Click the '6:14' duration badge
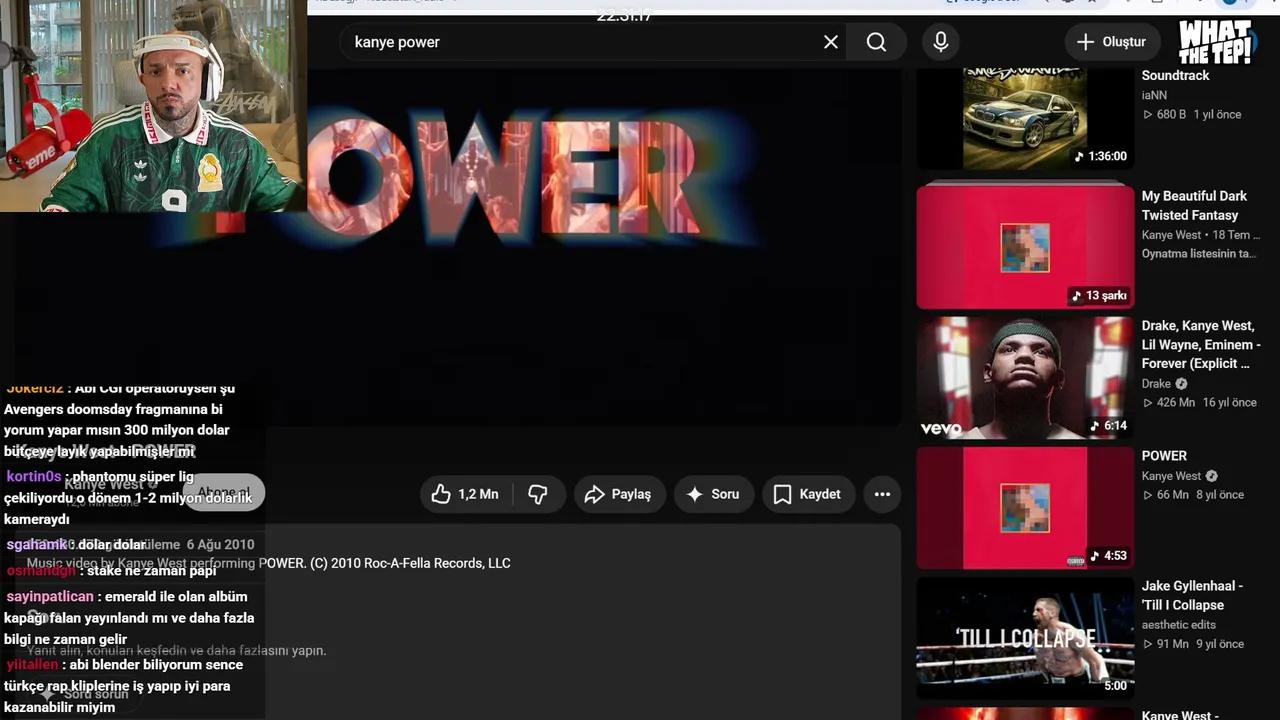 [1109, 426]
